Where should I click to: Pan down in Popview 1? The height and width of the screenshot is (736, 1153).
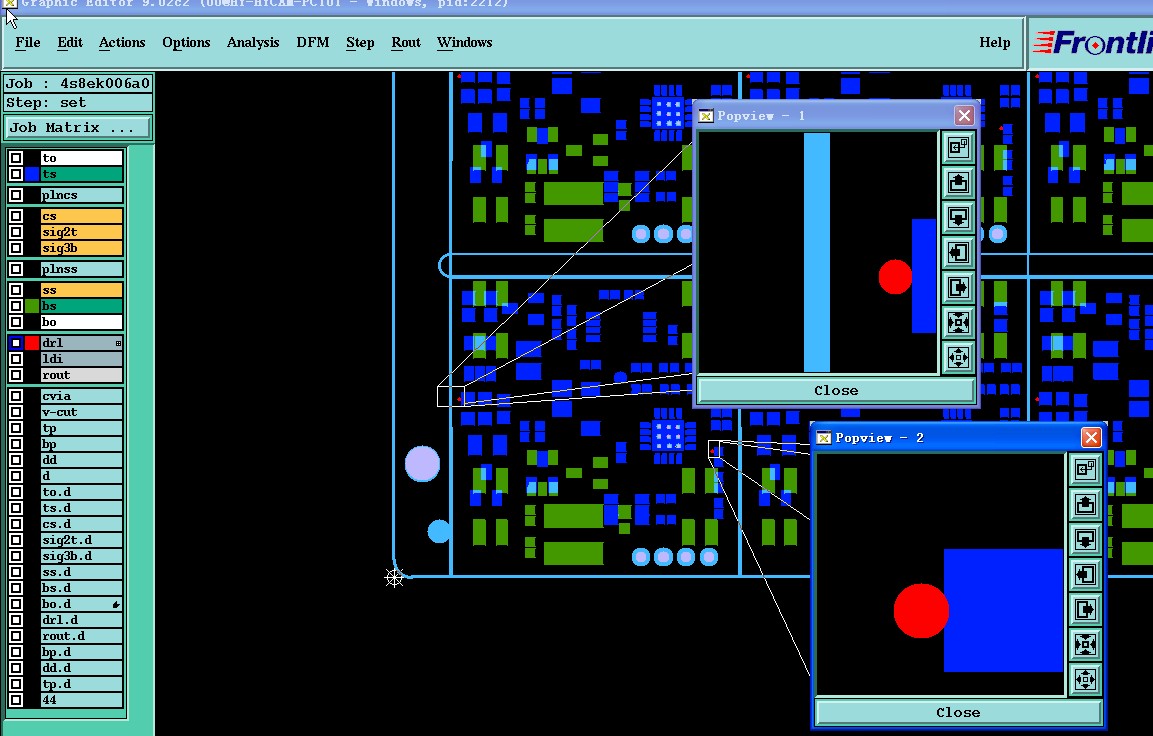coord(958,218)
